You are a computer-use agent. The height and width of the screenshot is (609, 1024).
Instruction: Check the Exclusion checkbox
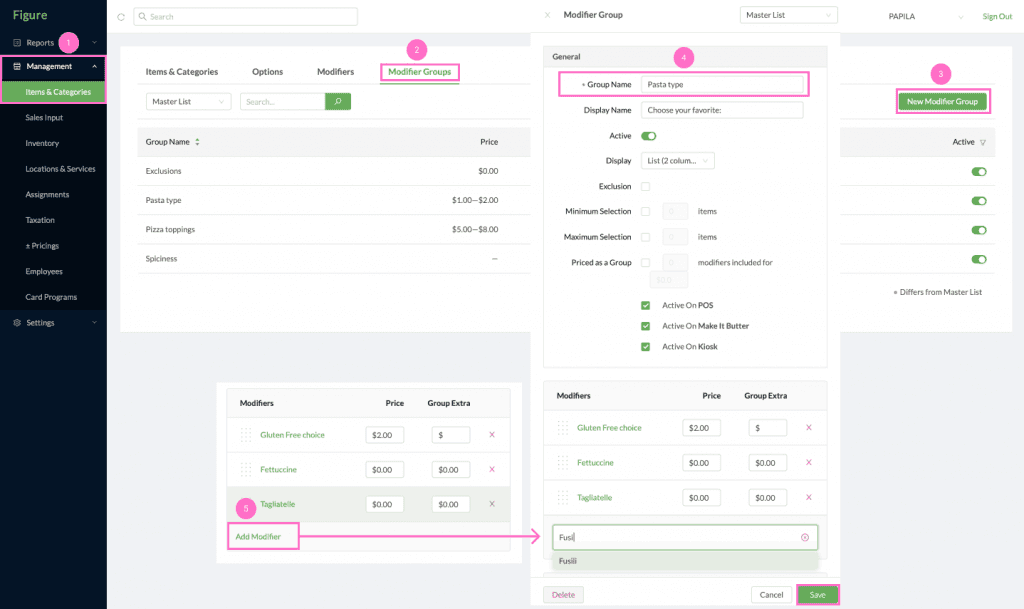pyautogui.click(x=645, y=187)
